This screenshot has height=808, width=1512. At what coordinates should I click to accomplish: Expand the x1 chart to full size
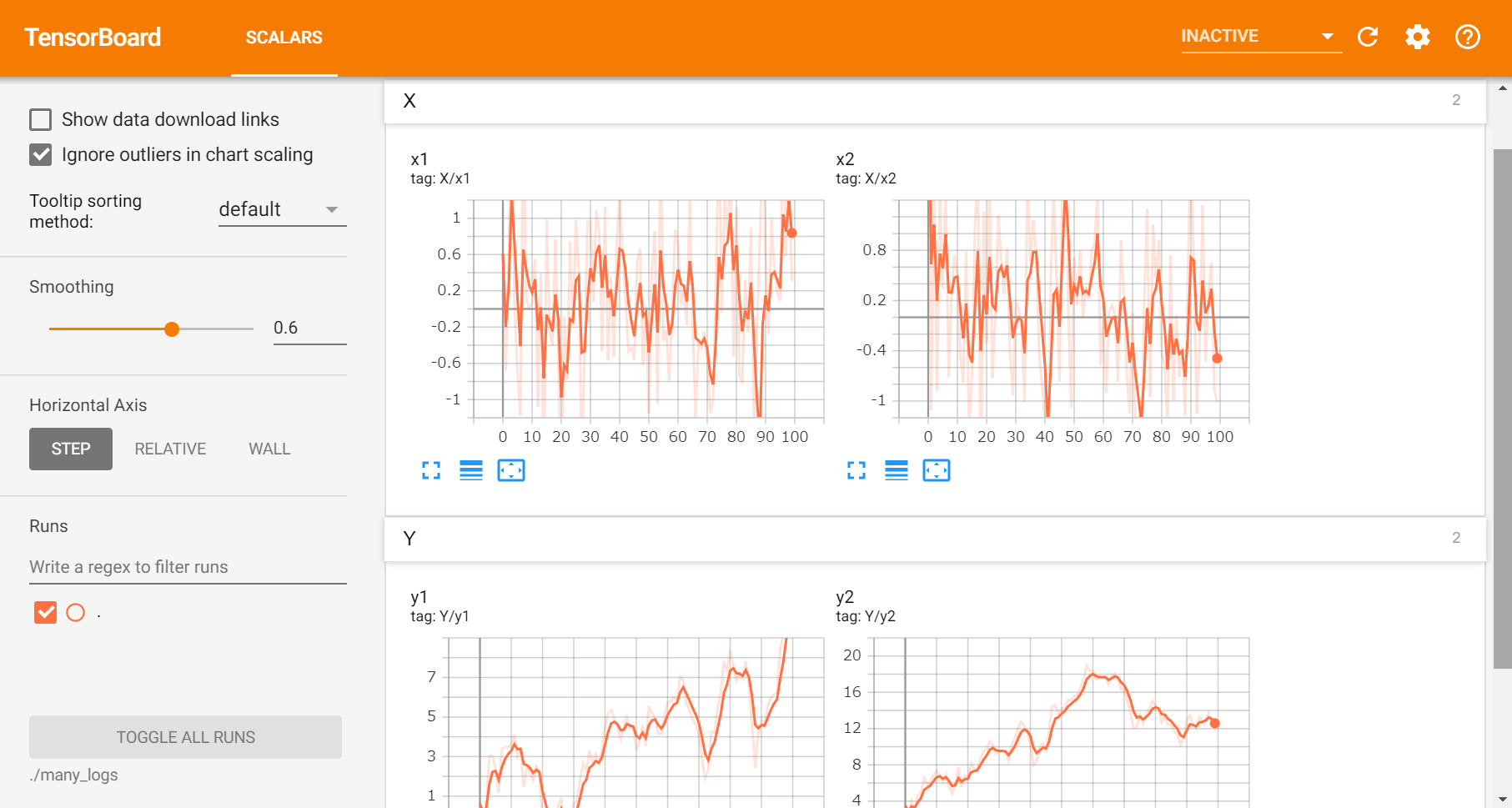pyautogui.click(x=431, y=470)
